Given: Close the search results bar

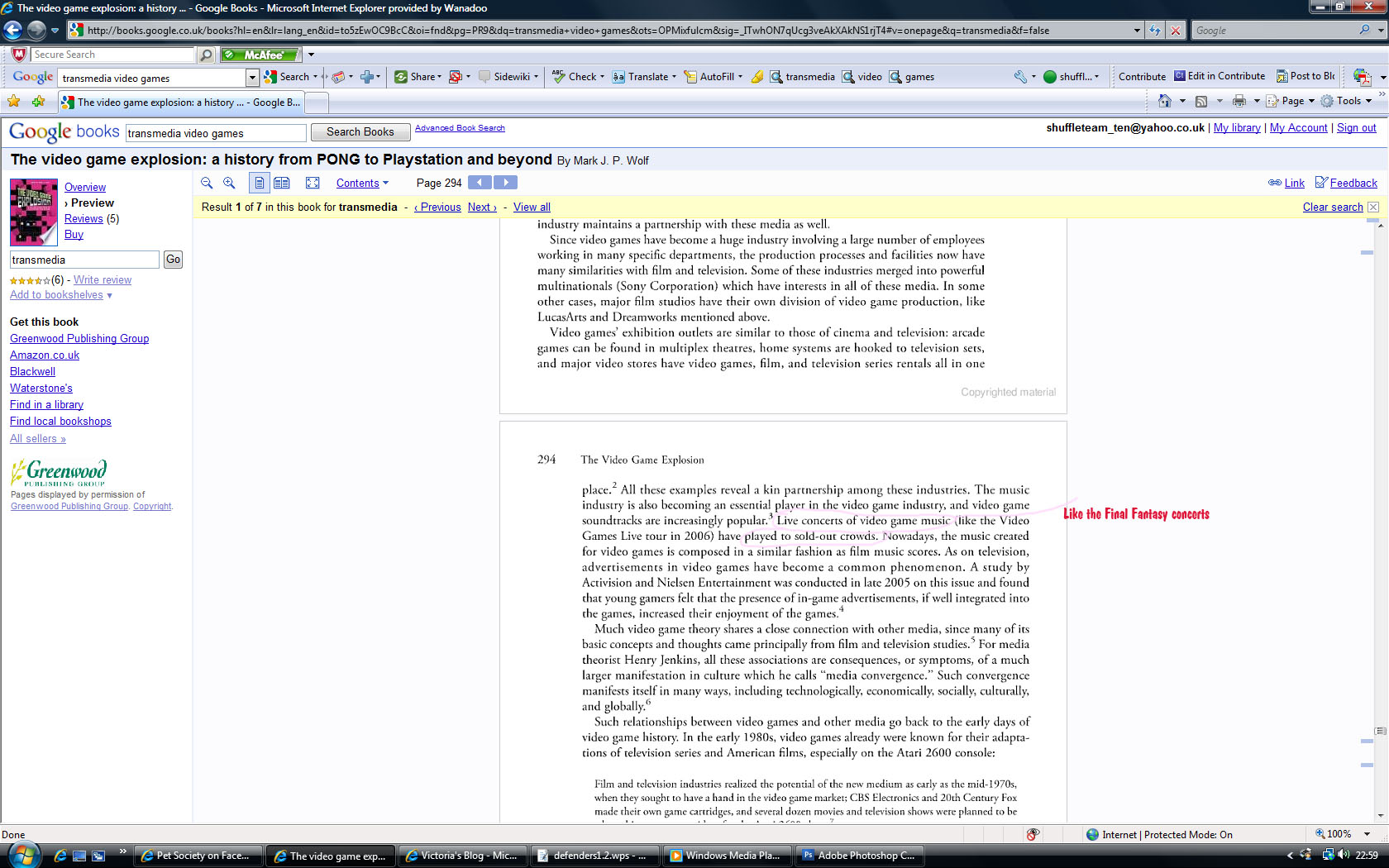Looking at the screenshot, I should tap(1373, 207).
